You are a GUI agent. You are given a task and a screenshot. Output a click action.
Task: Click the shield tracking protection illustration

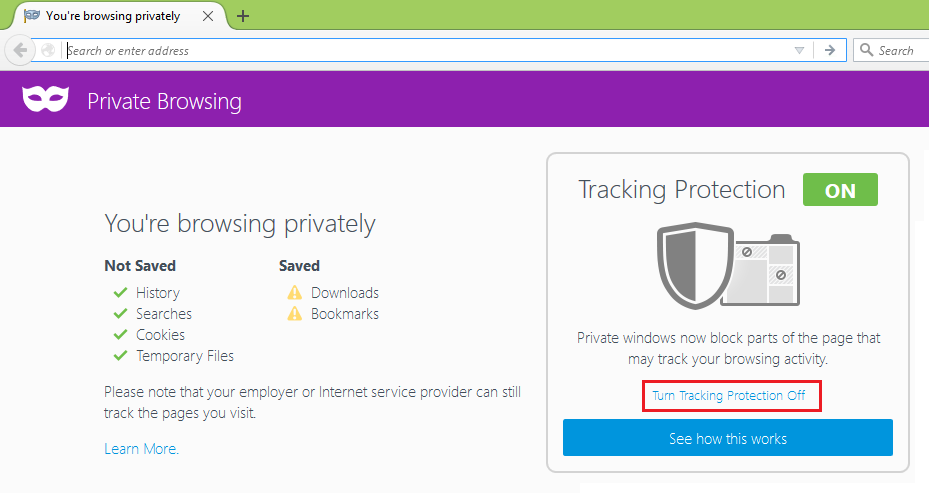click(728, 265)
